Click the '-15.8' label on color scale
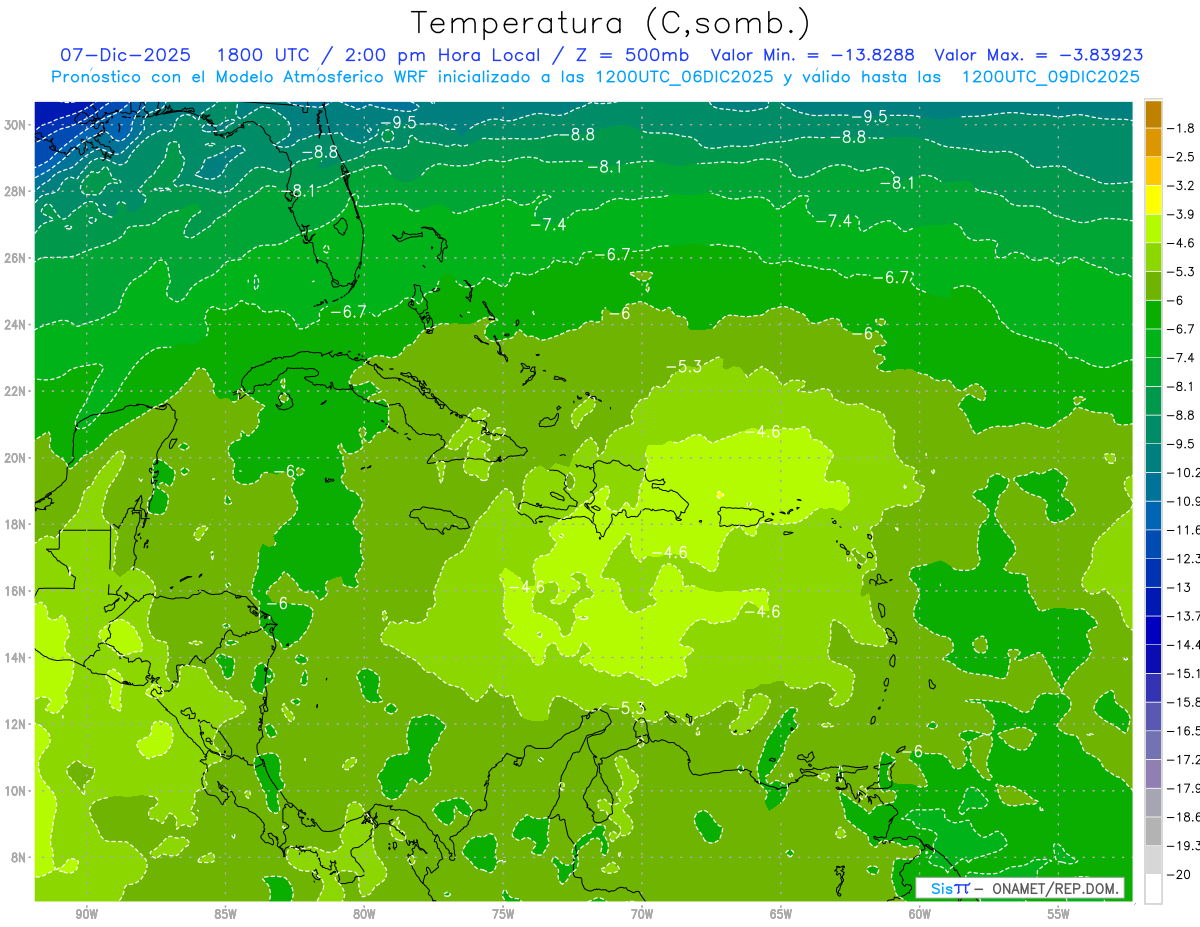Screen dimensions: 1200x927 point(1185,701)
